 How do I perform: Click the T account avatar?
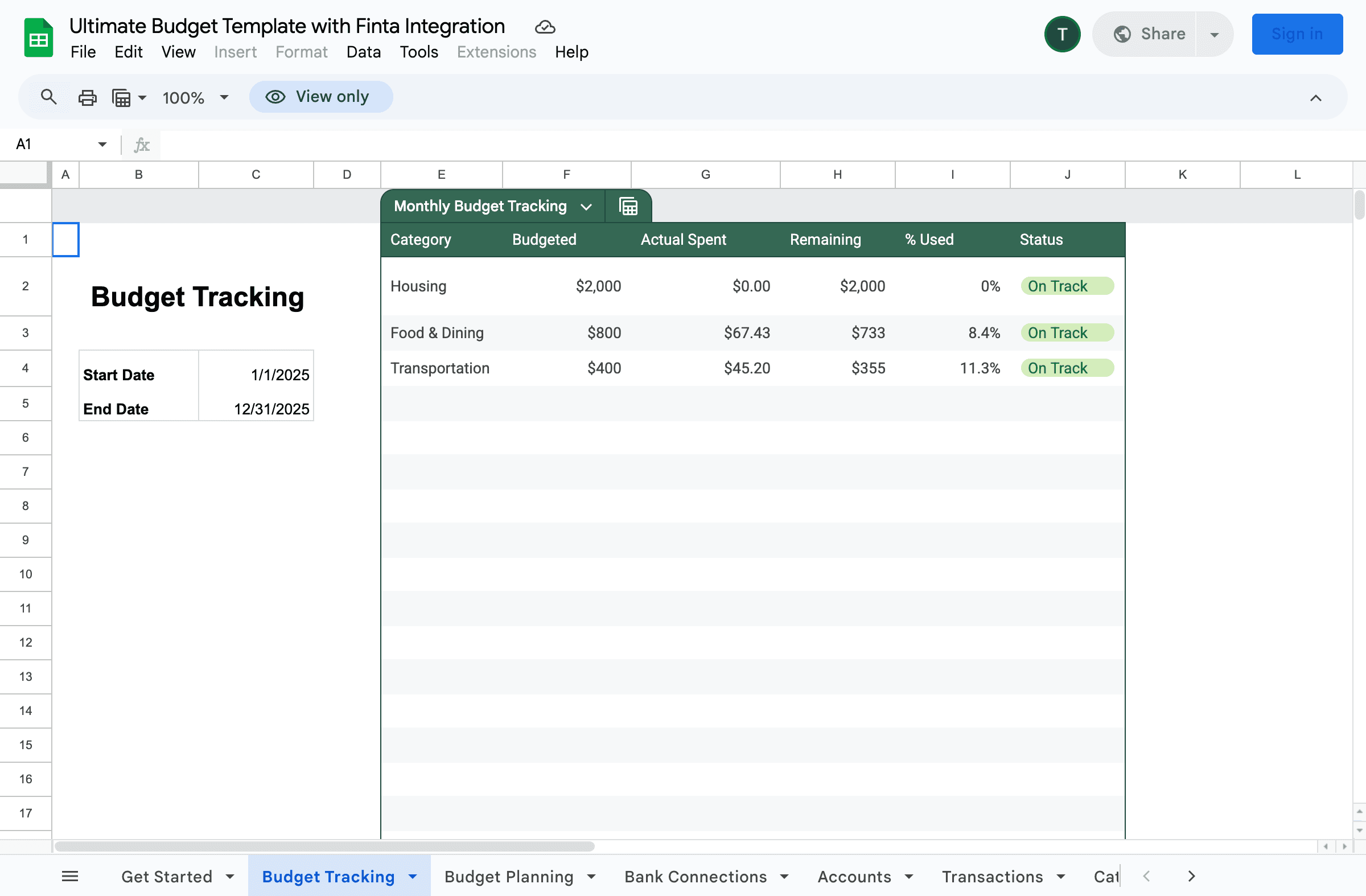tap(1062, 34)
